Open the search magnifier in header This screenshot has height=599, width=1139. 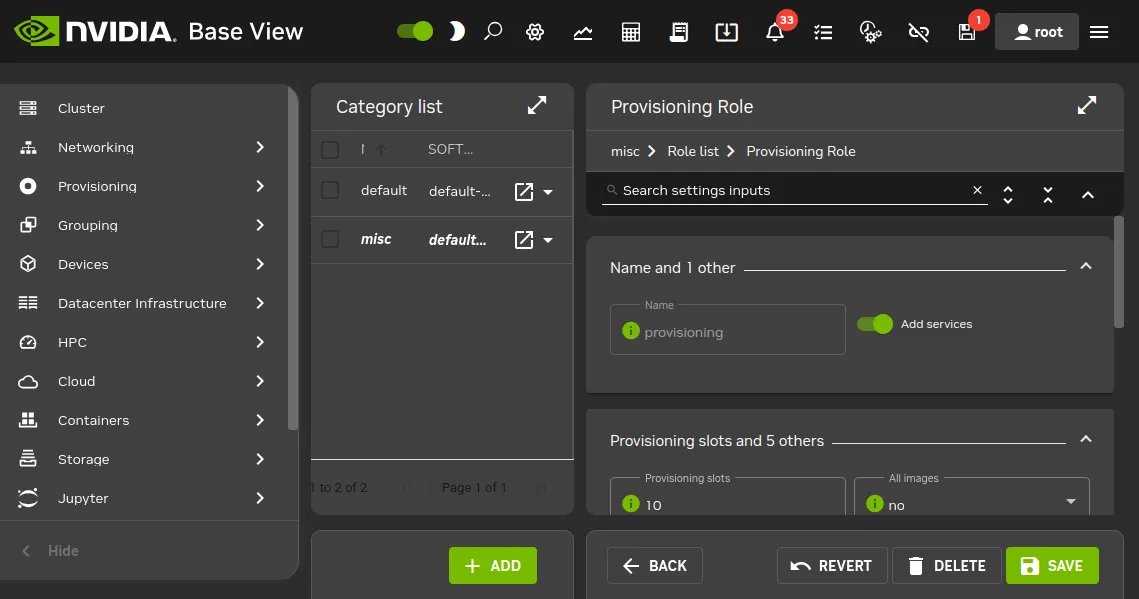[493, 31]
